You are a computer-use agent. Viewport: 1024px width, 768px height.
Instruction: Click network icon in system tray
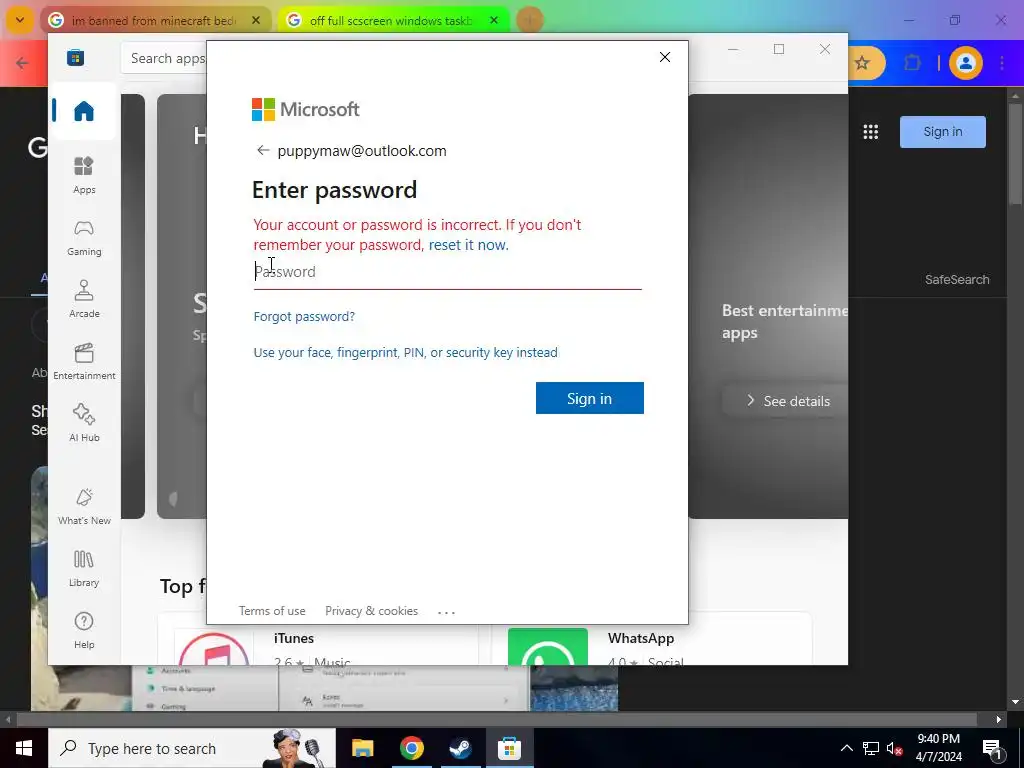(x=871, y=748)
